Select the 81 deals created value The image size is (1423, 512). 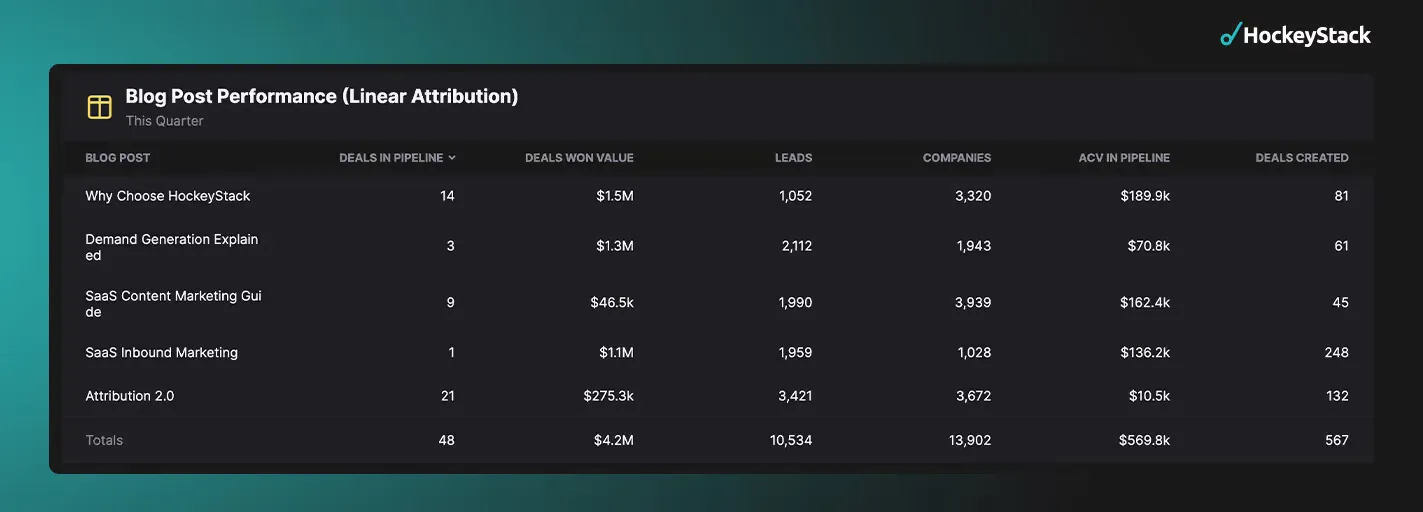1341,196
